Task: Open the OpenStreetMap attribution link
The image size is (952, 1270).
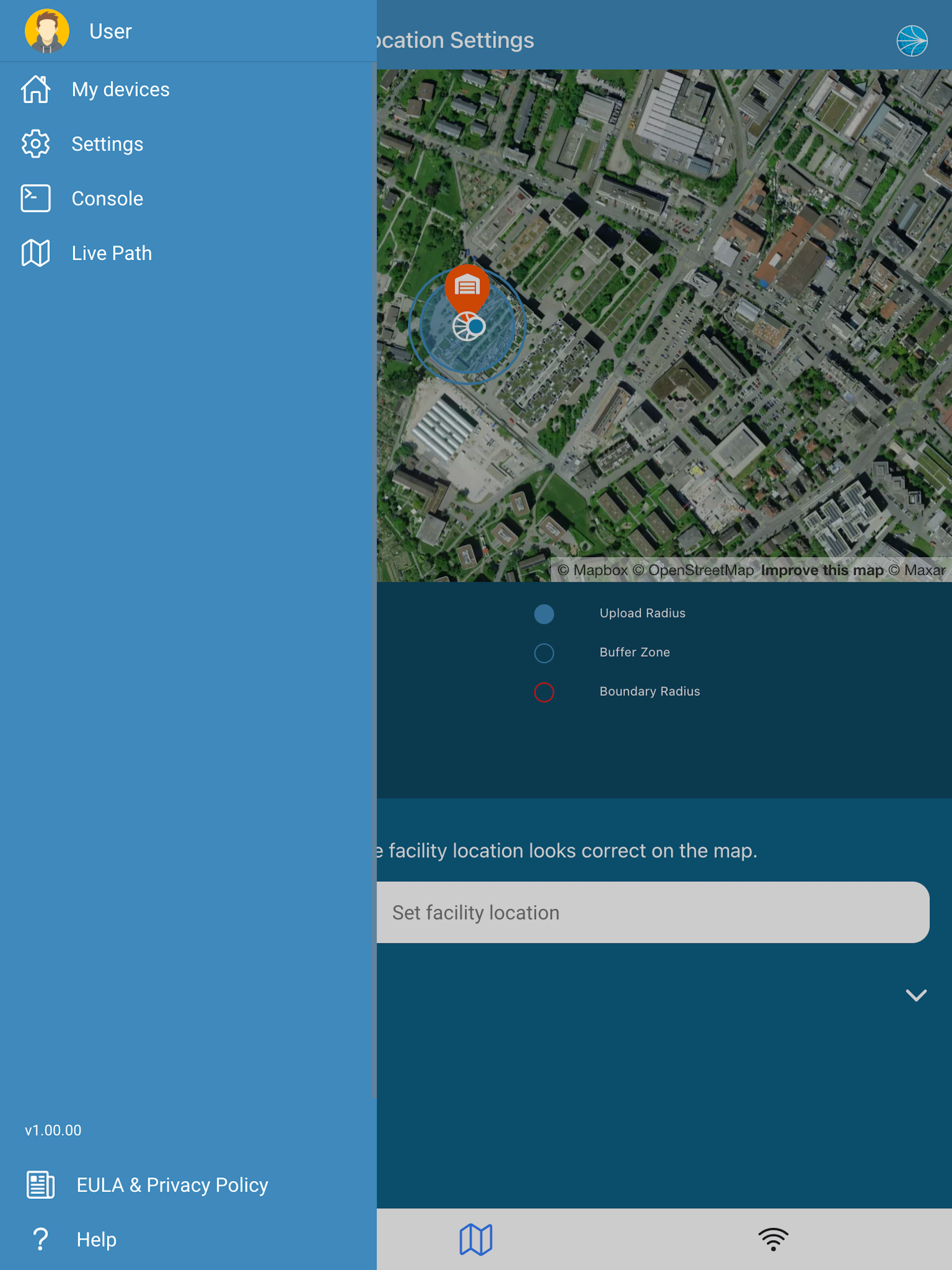Action: coord(693,570)
